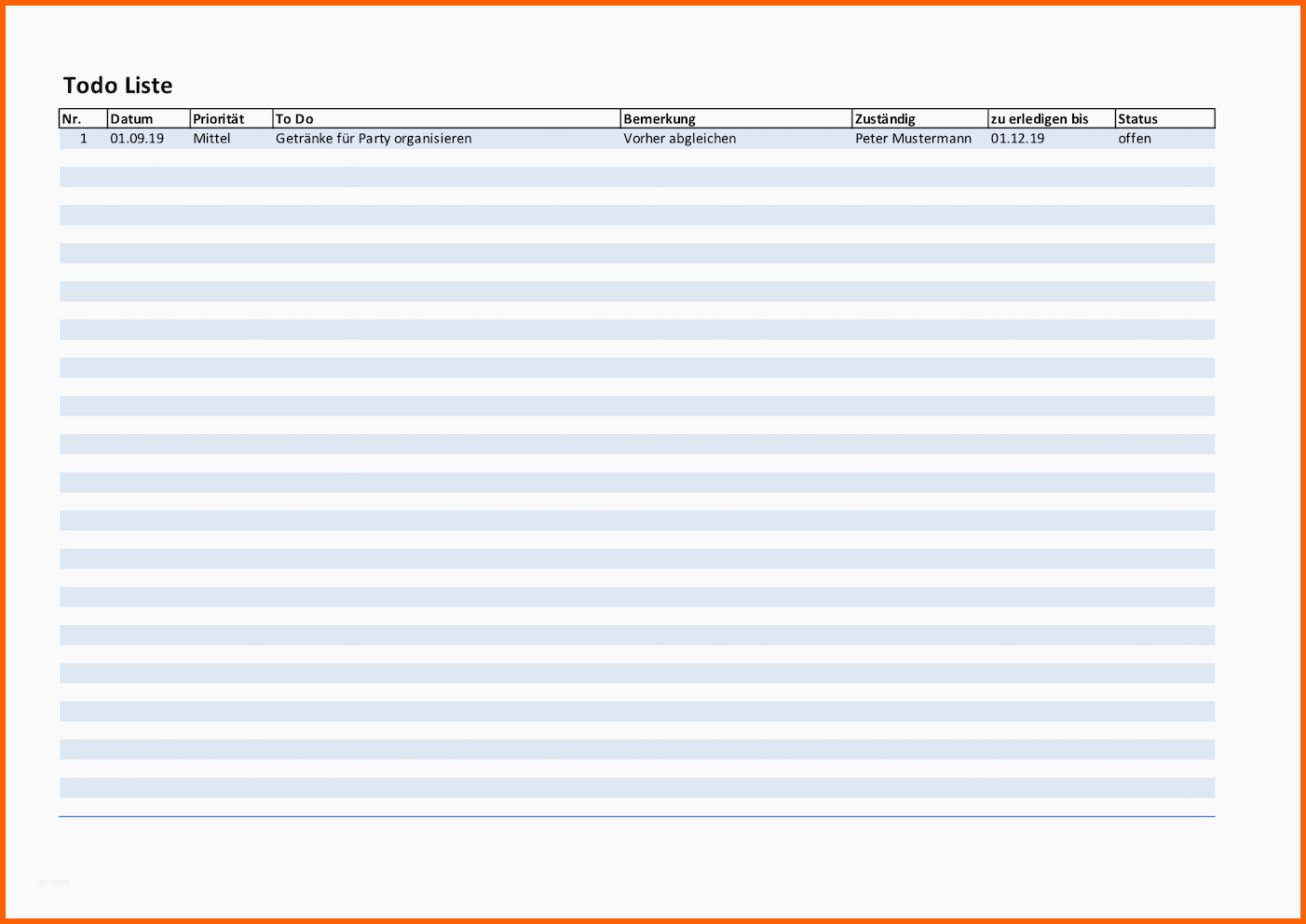Select the "zu erledigen bis" column header

pyautogui.click(x=1052, y=118)
